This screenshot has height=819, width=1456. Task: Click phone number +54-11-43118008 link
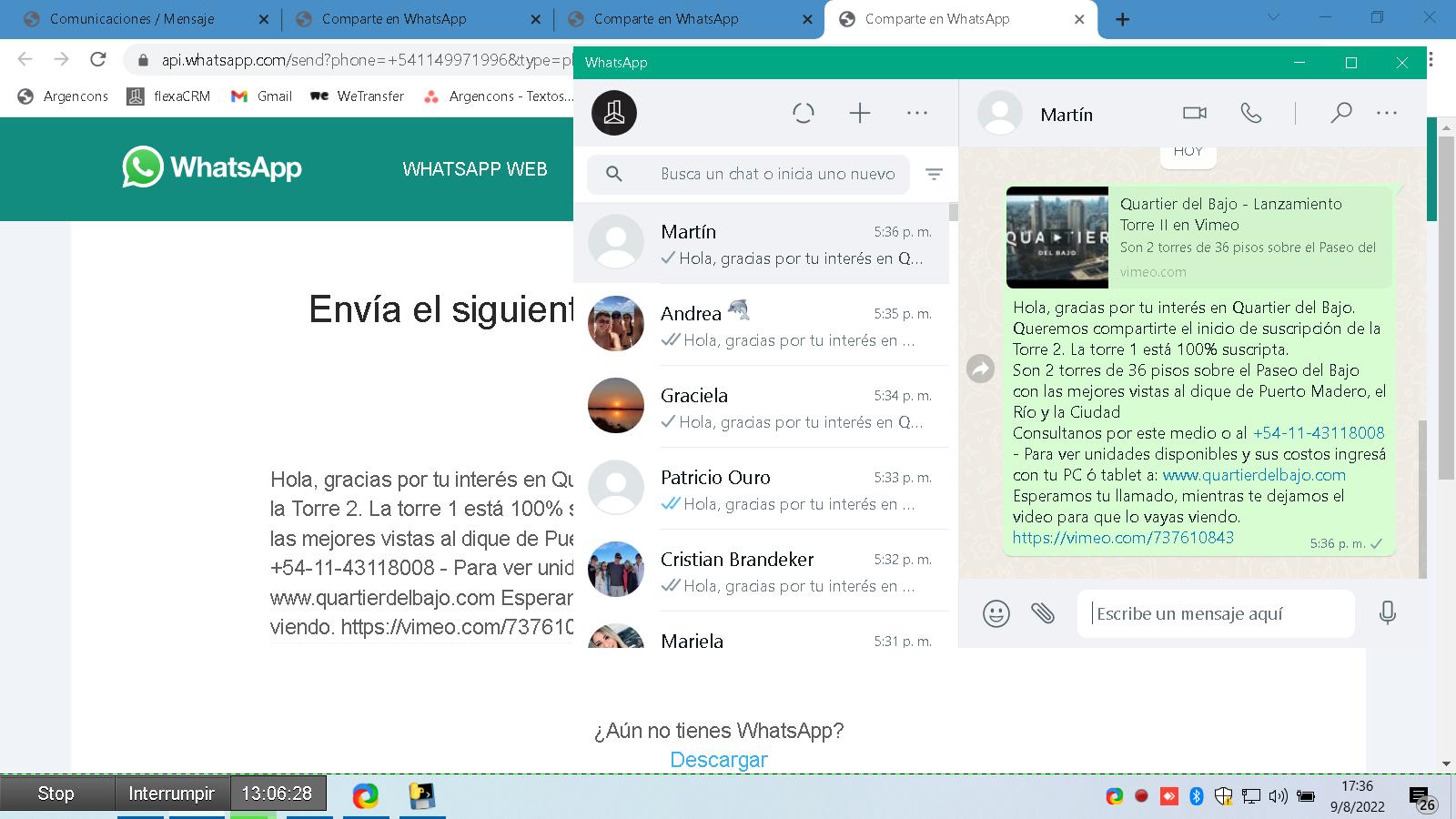click(x=1319, y=433)
